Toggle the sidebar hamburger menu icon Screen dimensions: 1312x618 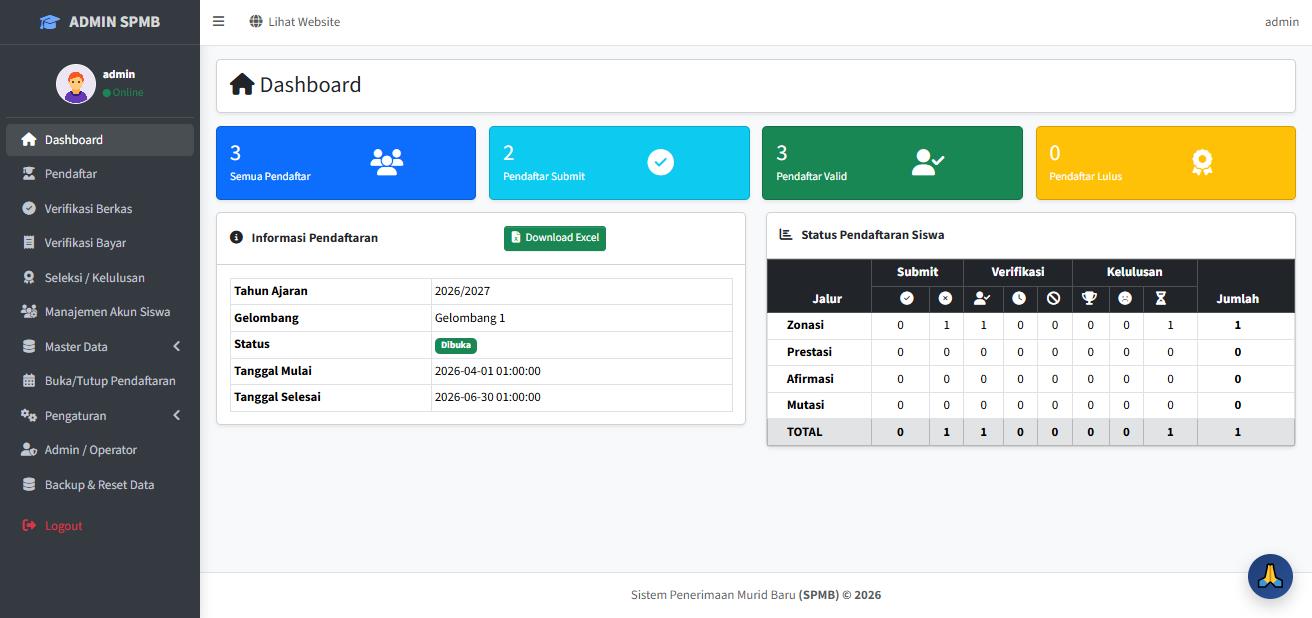[x=218, y=21]
